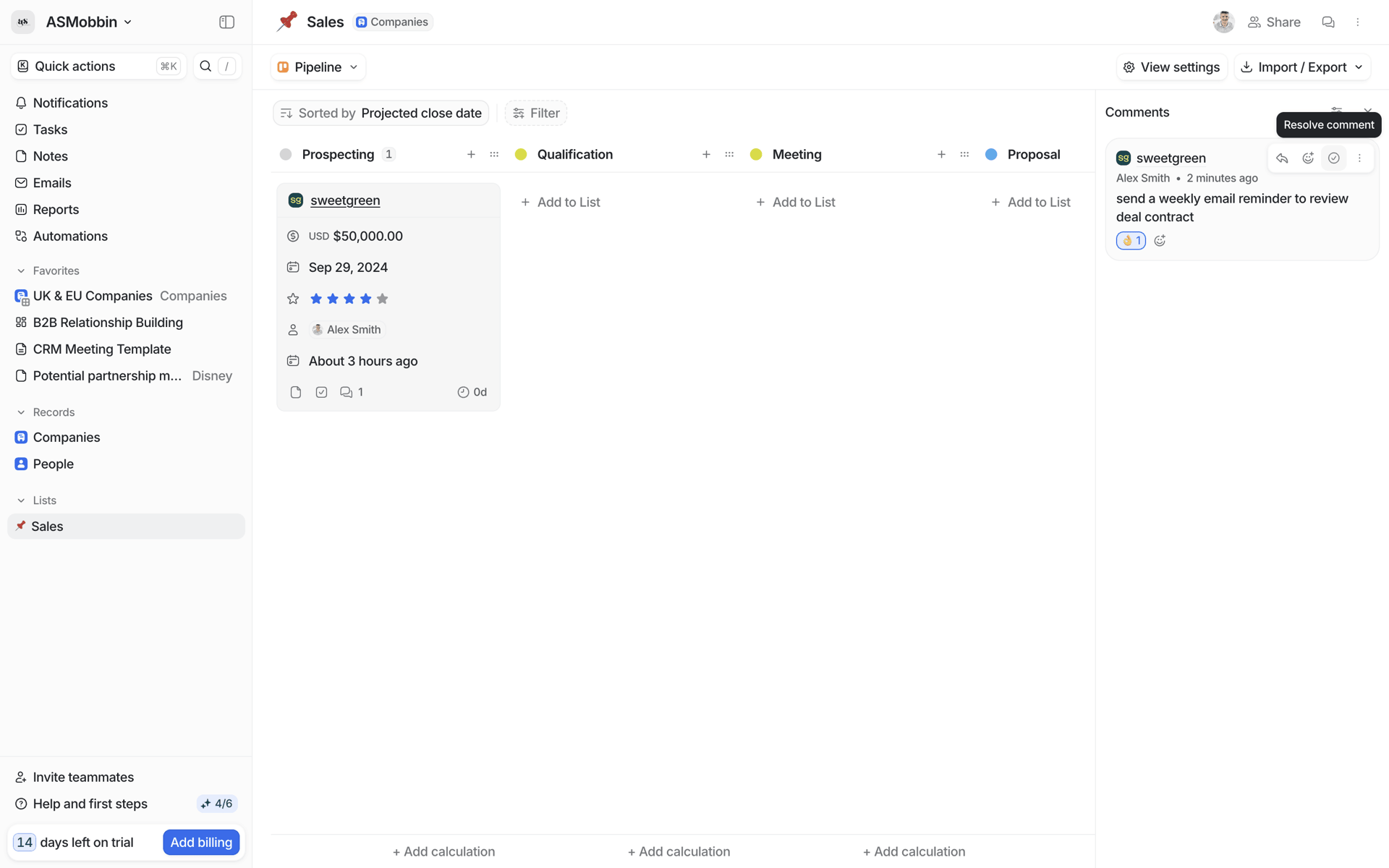Click time-in-stage 0d indicator
The height and width of the screenshot is (868, 1389).
point(472,392)
